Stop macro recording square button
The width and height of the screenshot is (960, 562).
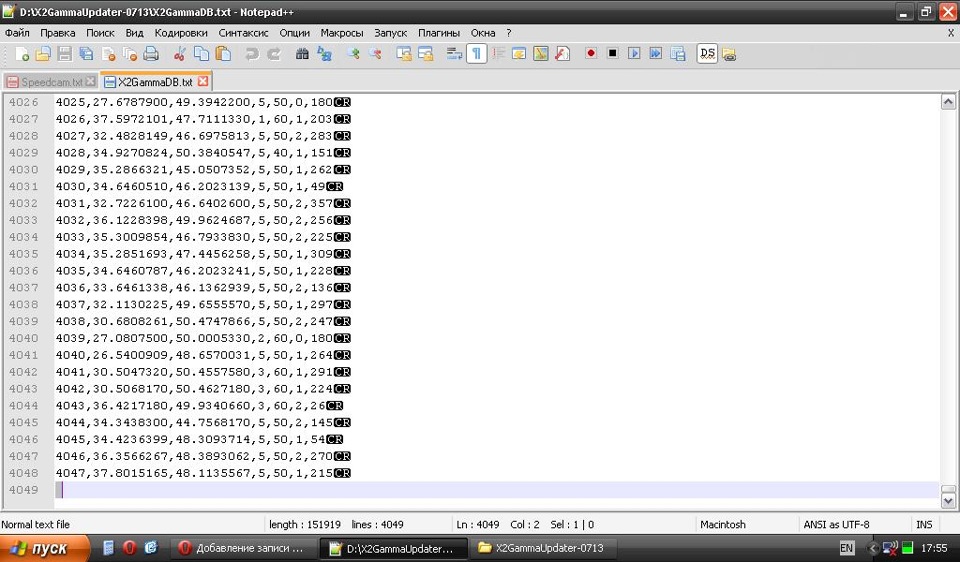point(612,53)
